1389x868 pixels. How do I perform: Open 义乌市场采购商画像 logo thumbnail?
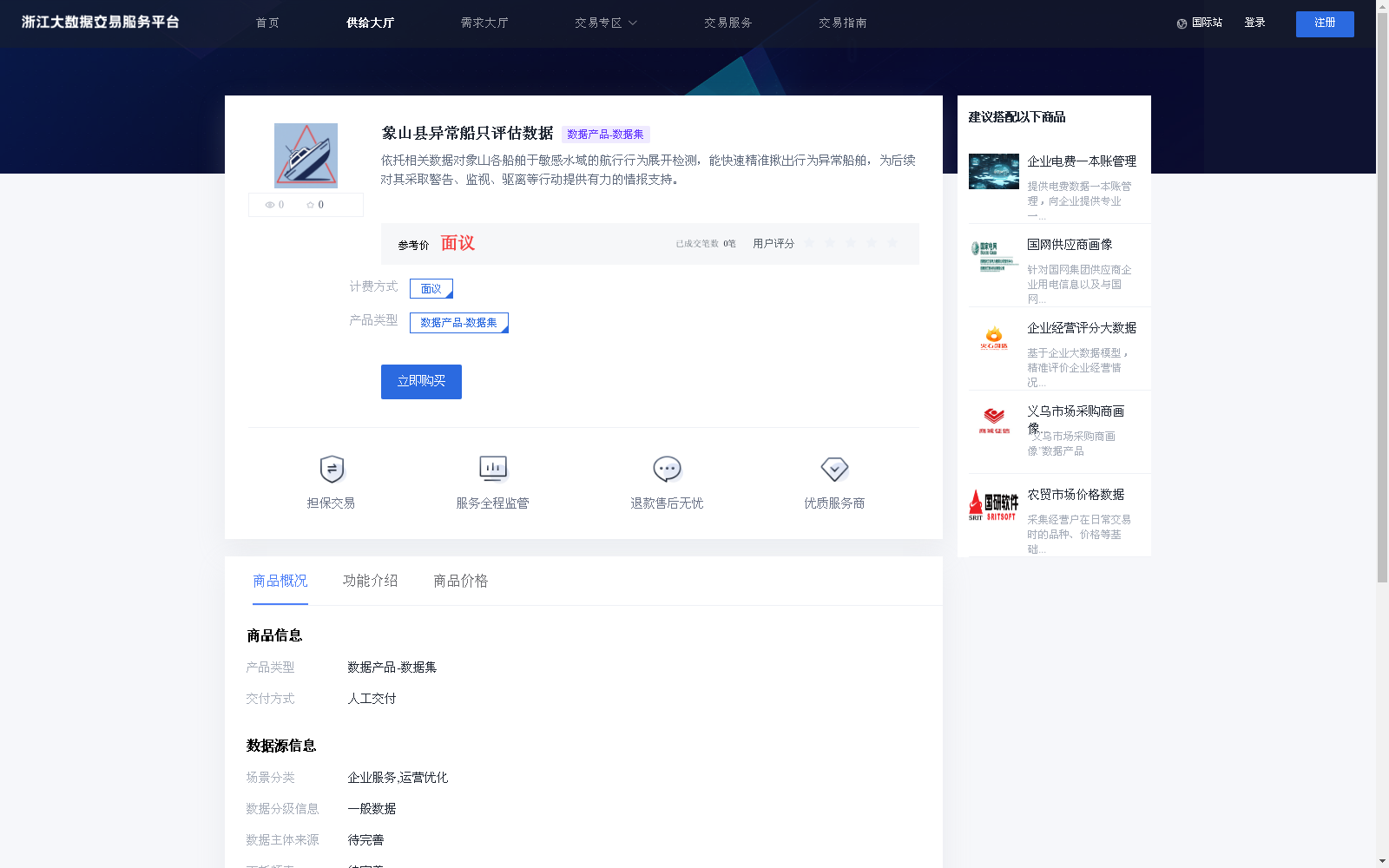pyautogui.click(x=994, y=422)
